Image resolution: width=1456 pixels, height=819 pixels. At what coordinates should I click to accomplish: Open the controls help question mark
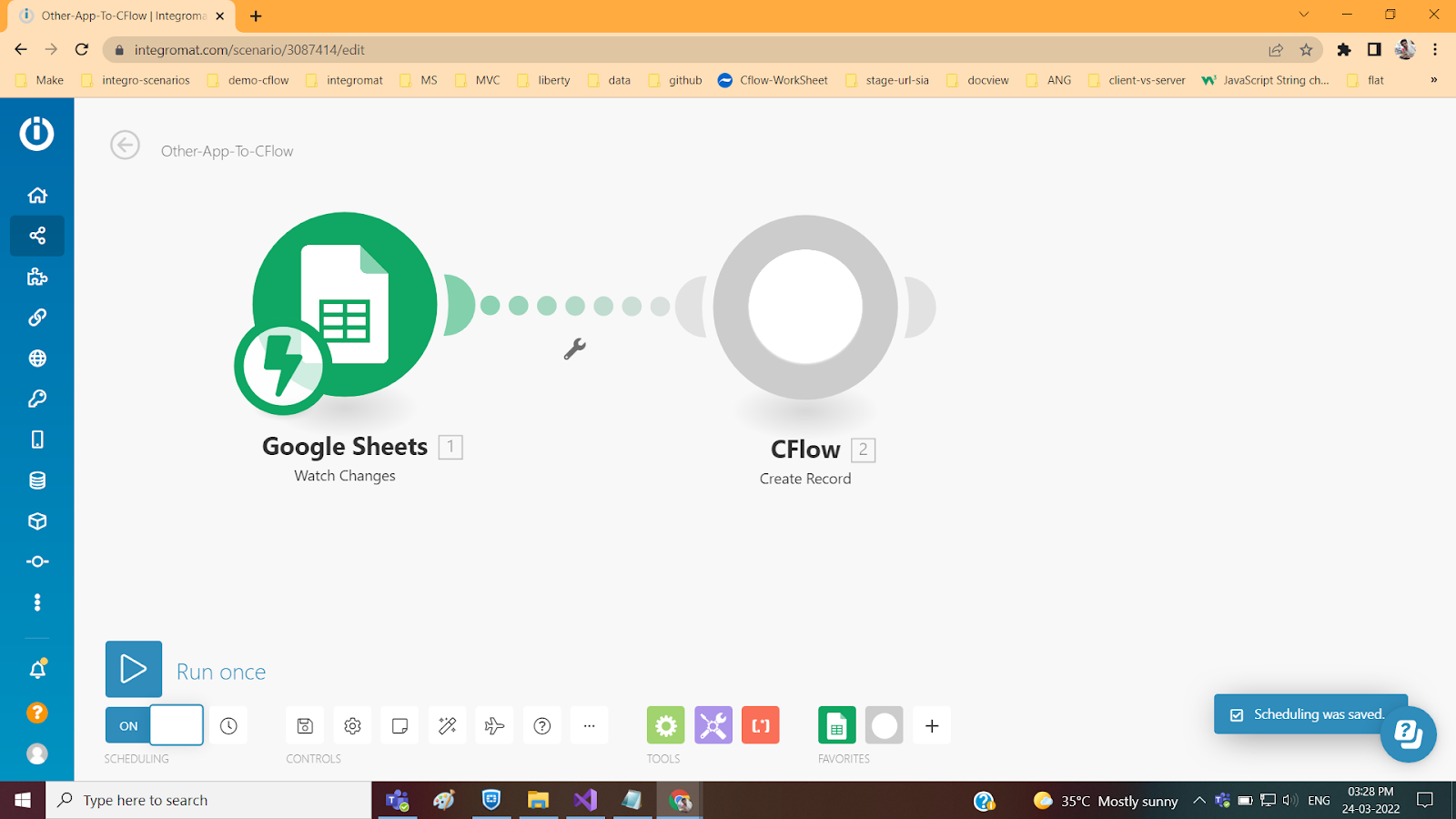[x=542, y=725]
